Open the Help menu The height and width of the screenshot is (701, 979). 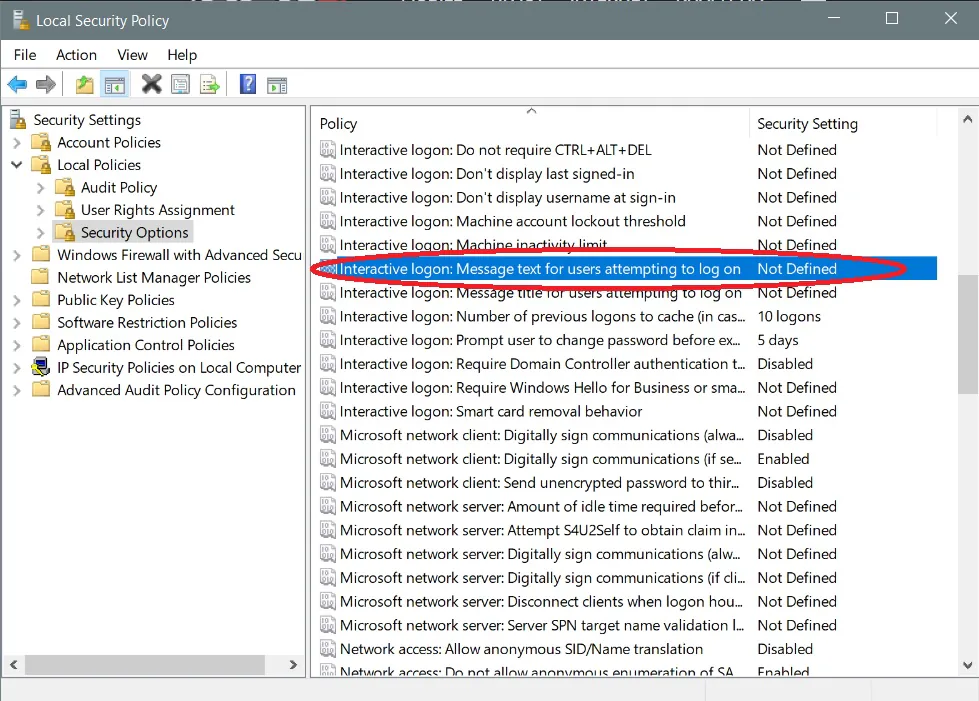coord(182,55)
